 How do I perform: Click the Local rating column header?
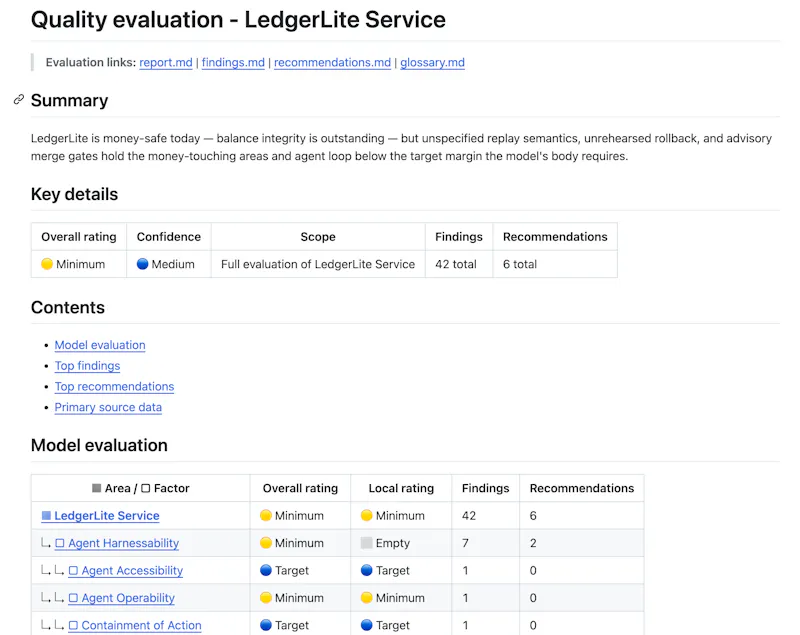(x=401, y=488)
